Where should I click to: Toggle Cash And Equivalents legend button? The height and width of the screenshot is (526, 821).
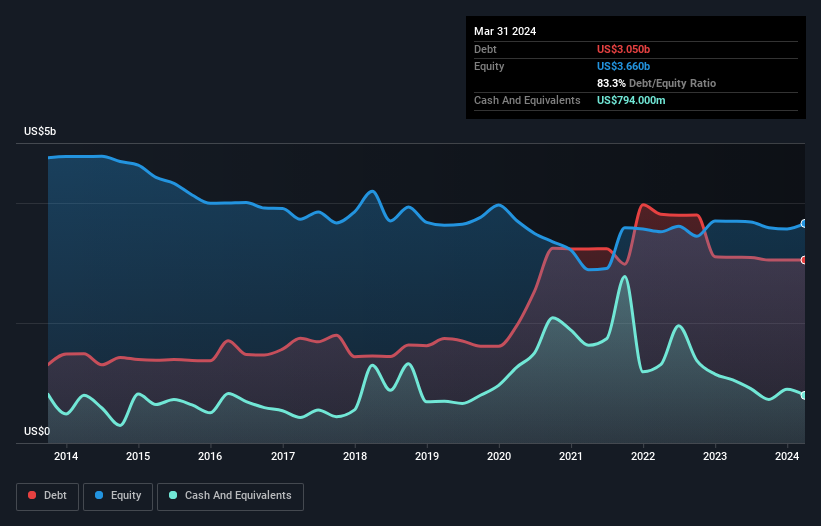click(230, 496)
